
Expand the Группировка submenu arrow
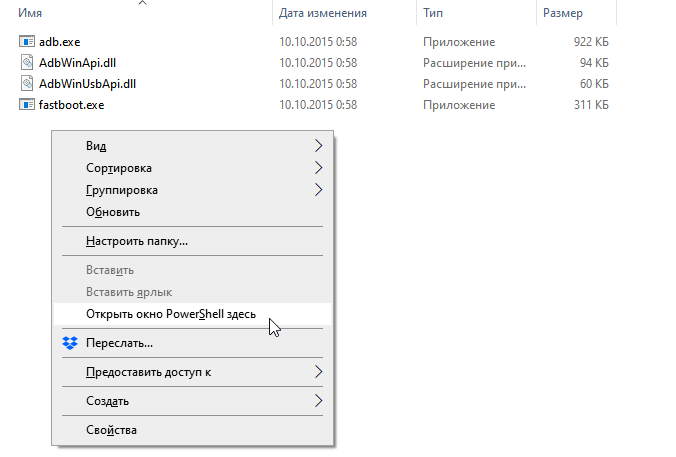click(x=318, y=190)
